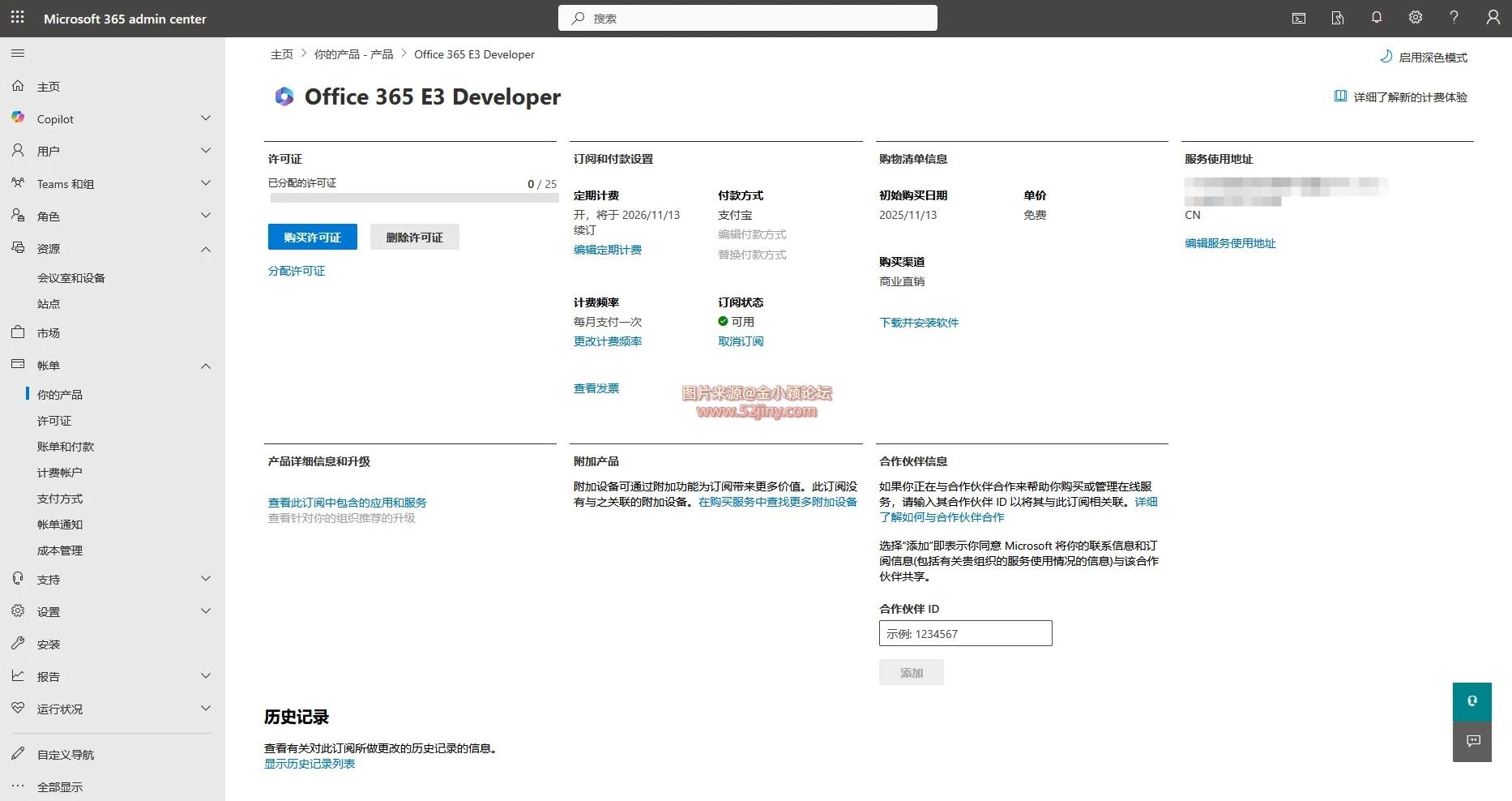The width and height of the screenshot is (1512, 801).
Task: Open the feedback speech-bubble icon
Action: coord(1471,741)
